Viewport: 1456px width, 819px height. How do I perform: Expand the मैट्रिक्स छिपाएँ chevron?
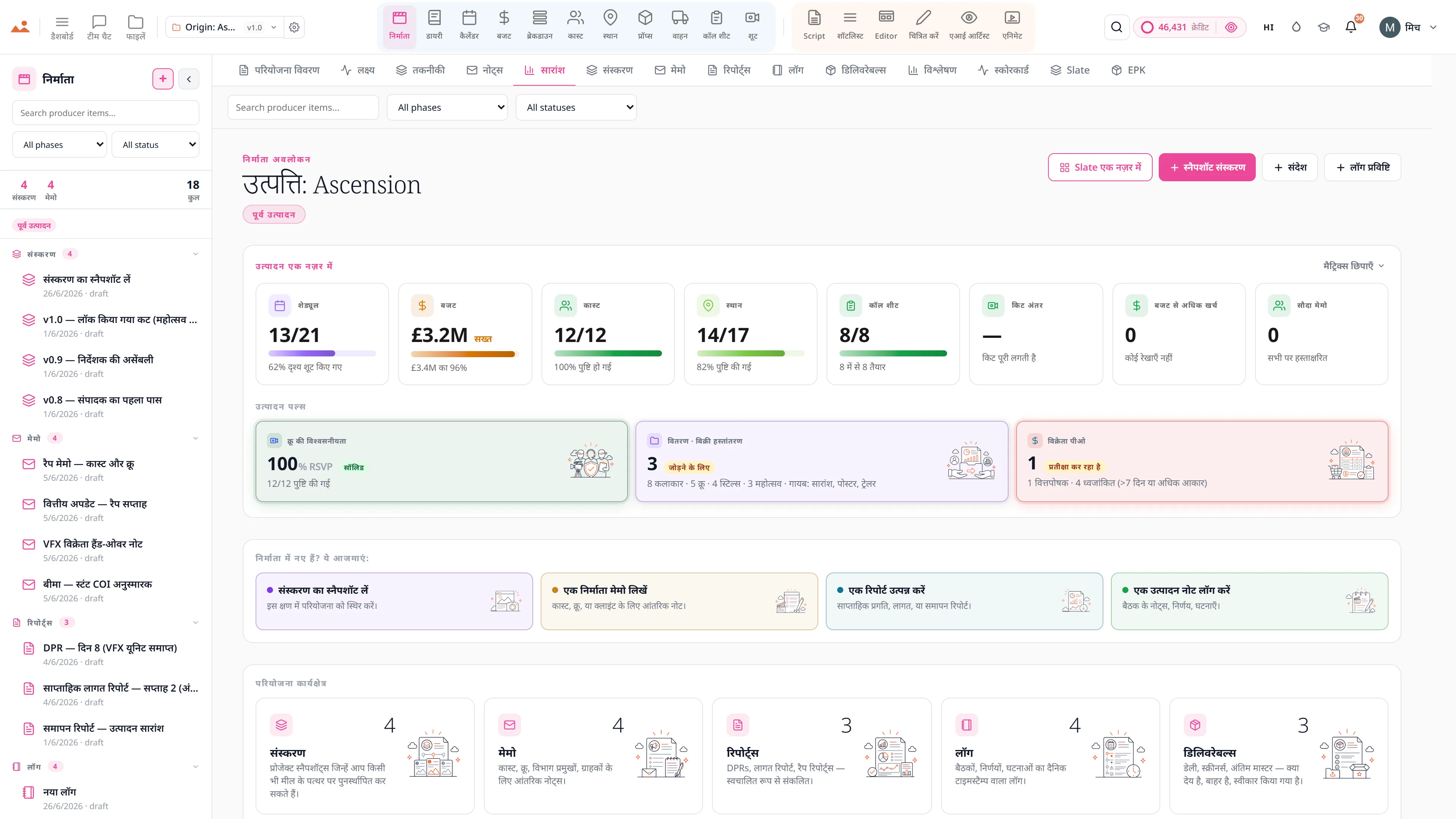[x=1381, y=266]
